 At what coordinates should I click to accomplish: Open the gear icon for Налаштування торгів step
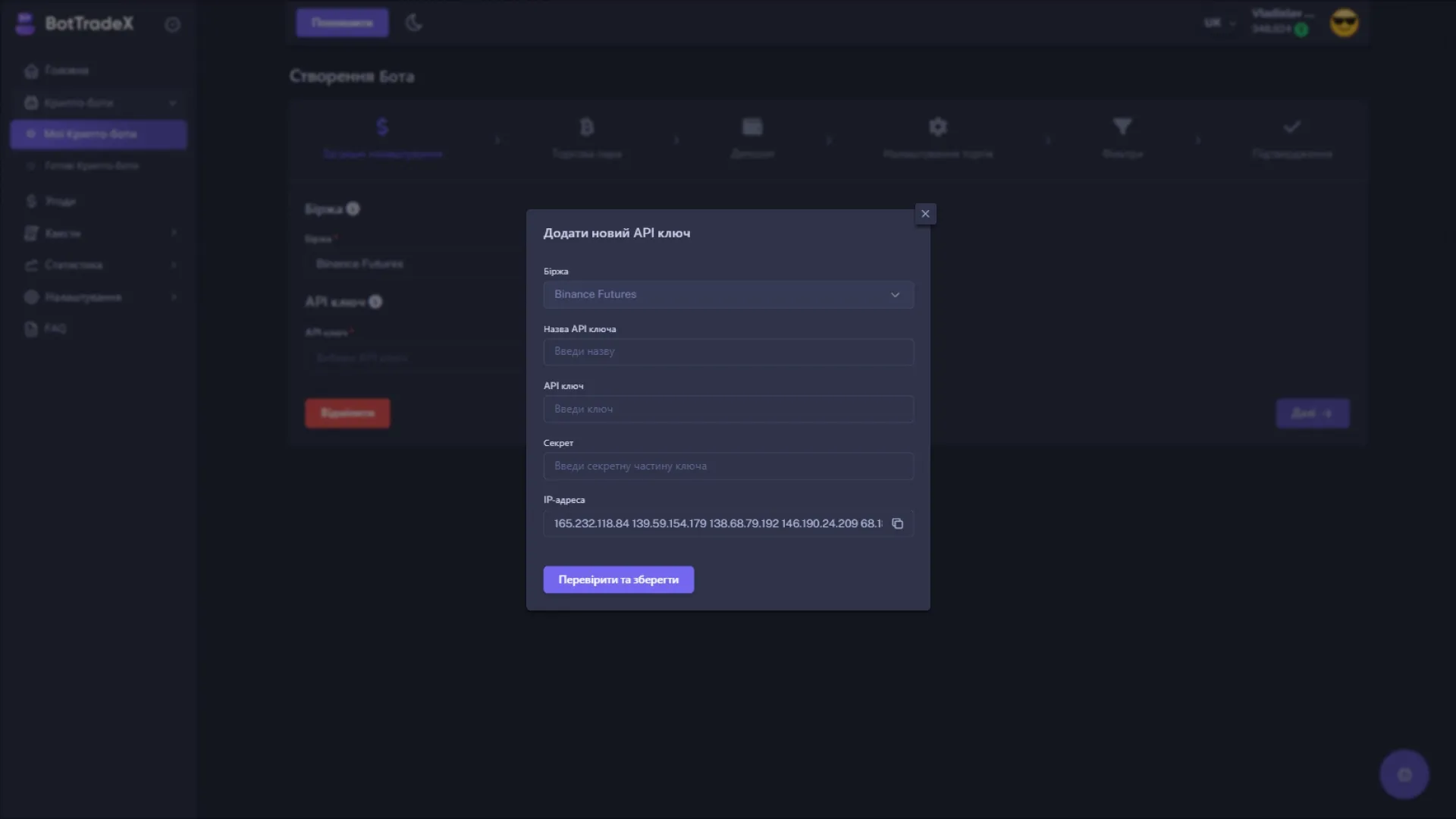point(938,127)
